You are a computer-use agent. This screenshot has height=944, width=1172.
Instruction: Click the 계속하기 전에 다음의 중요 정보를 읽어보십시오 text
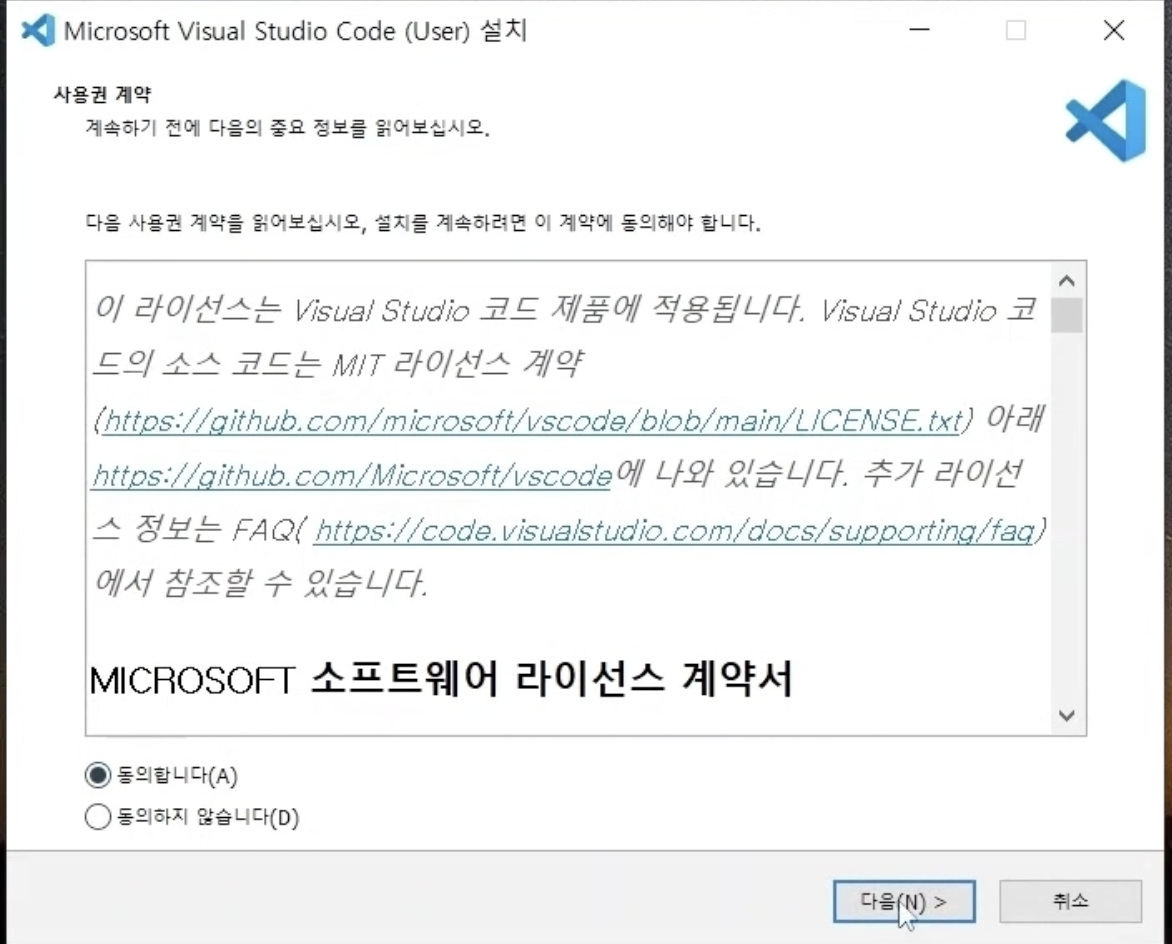tap(287, 128)
